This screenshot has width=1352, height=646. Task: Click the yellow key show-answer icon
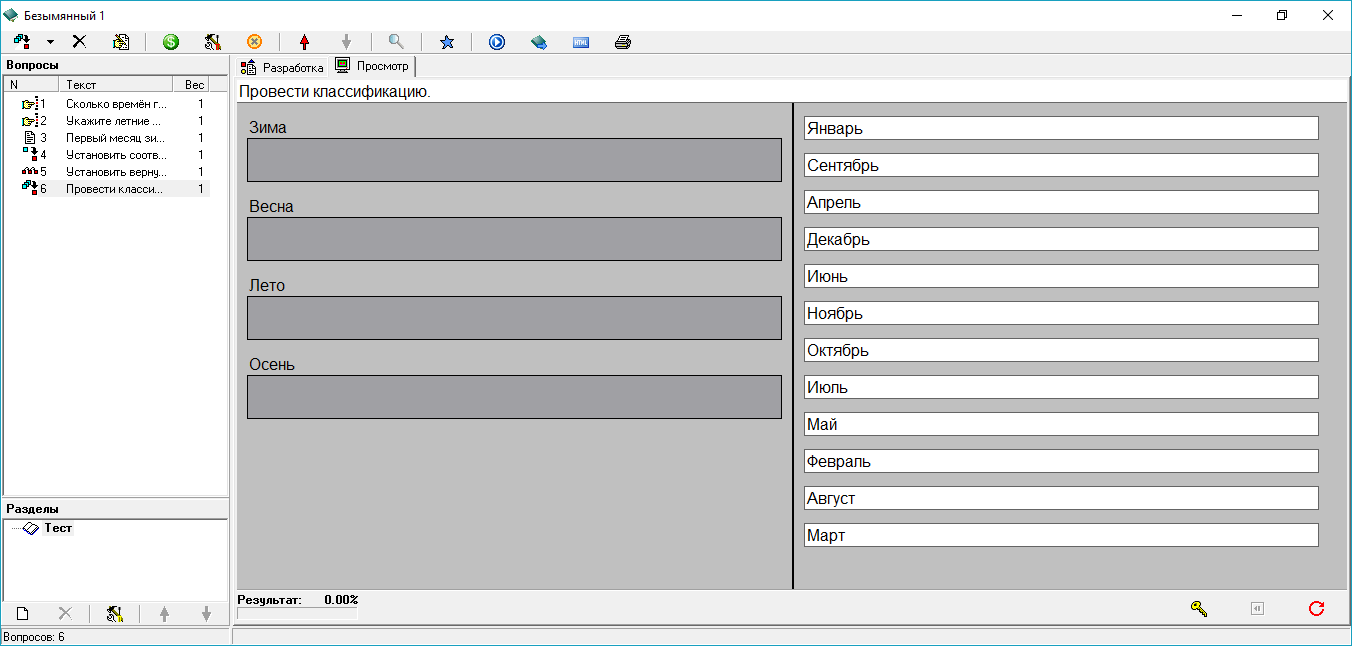click(1199, 608)
